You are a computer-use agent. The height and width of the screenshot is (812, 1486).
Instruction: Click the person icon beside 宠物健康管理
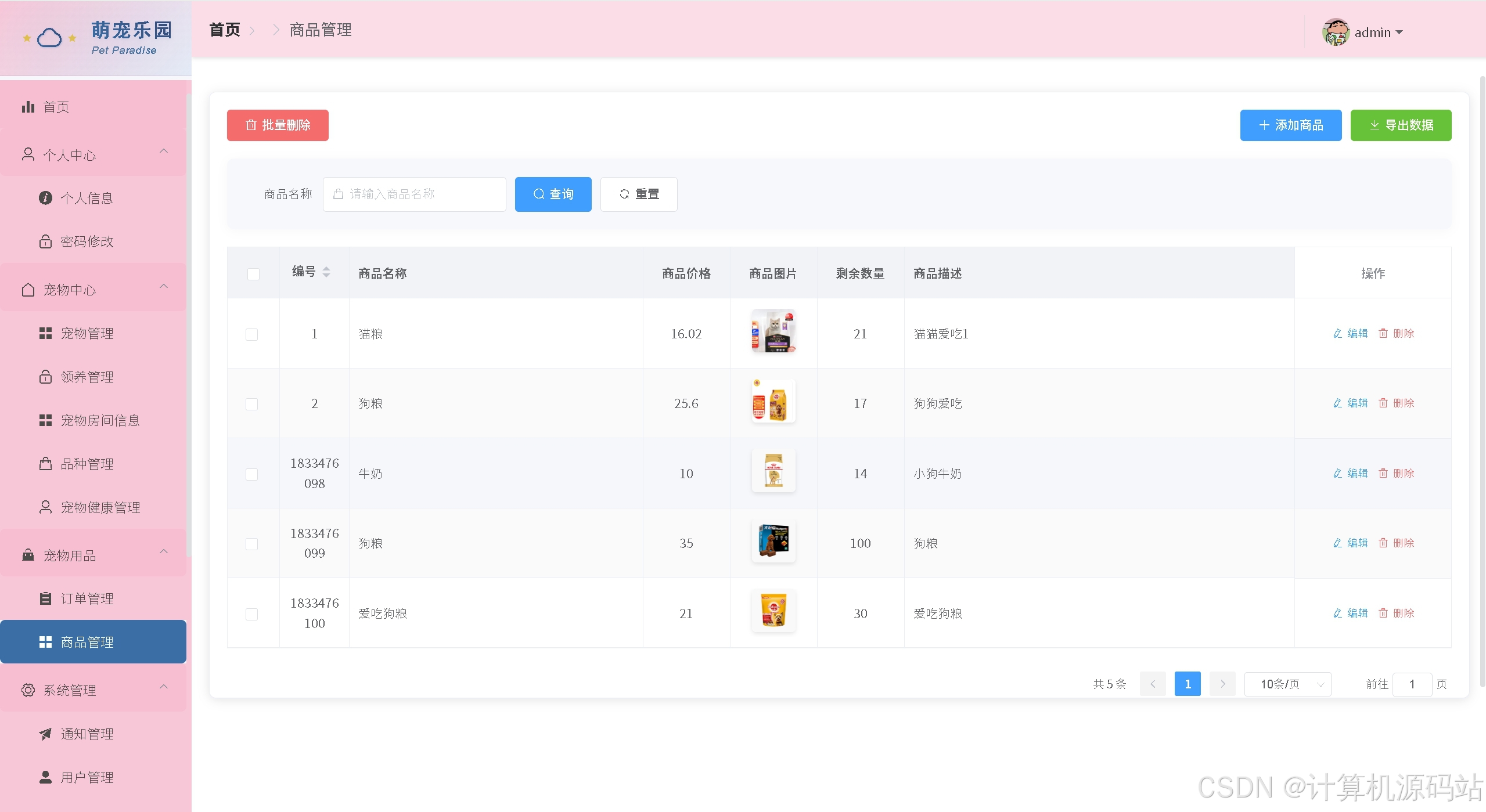pyautogui.click(x=45, y=507)
